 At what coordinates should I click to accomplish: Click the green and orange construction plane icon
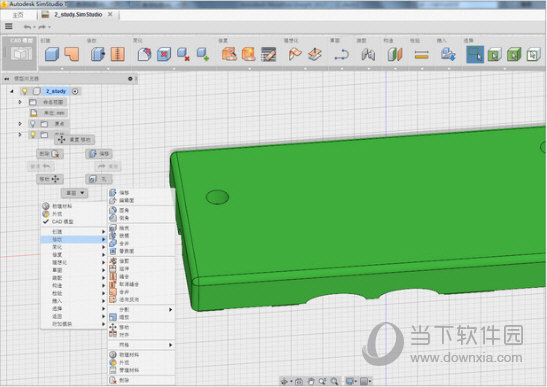[x=395, y=55]
